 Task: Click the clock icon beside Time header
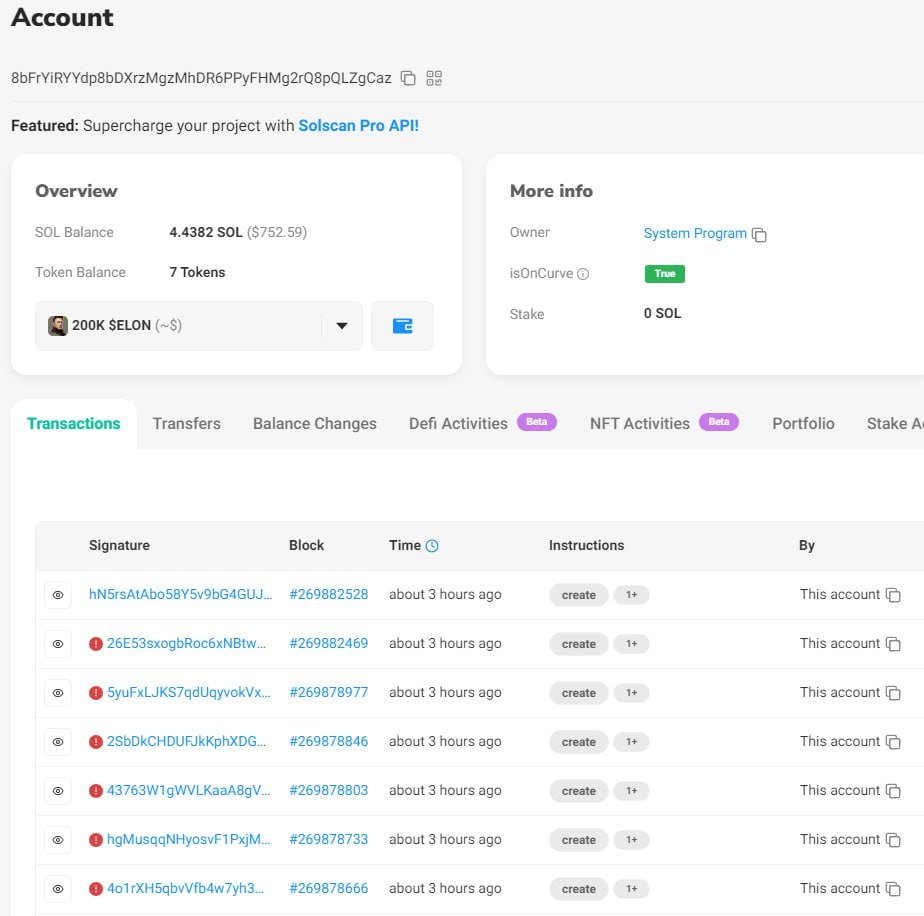pyautogui.click(x=432, y=546)
